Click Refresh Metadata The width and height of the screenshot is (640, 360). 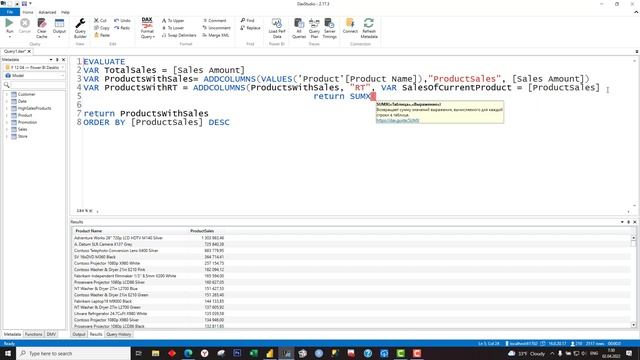pyautogui.click(x=369, y=28)
